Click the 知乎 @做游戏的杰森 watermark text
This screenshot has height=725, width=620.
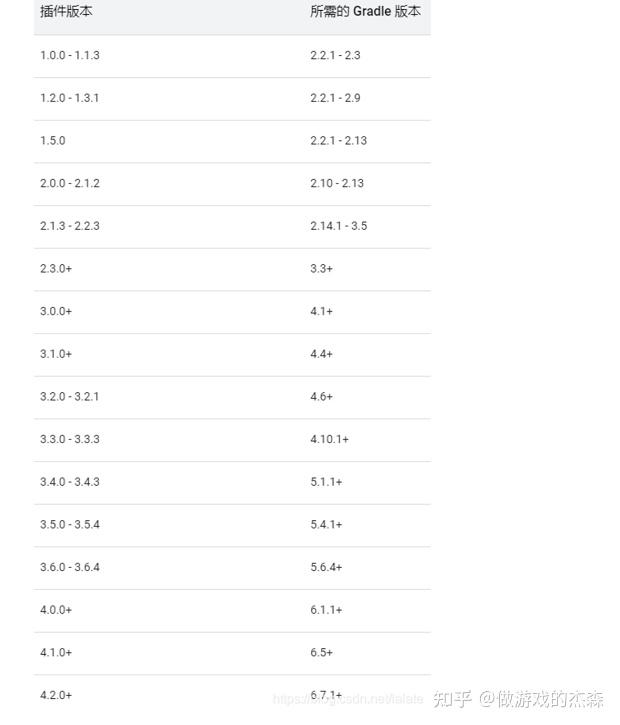pyautogui.click(x=518, y=698)
